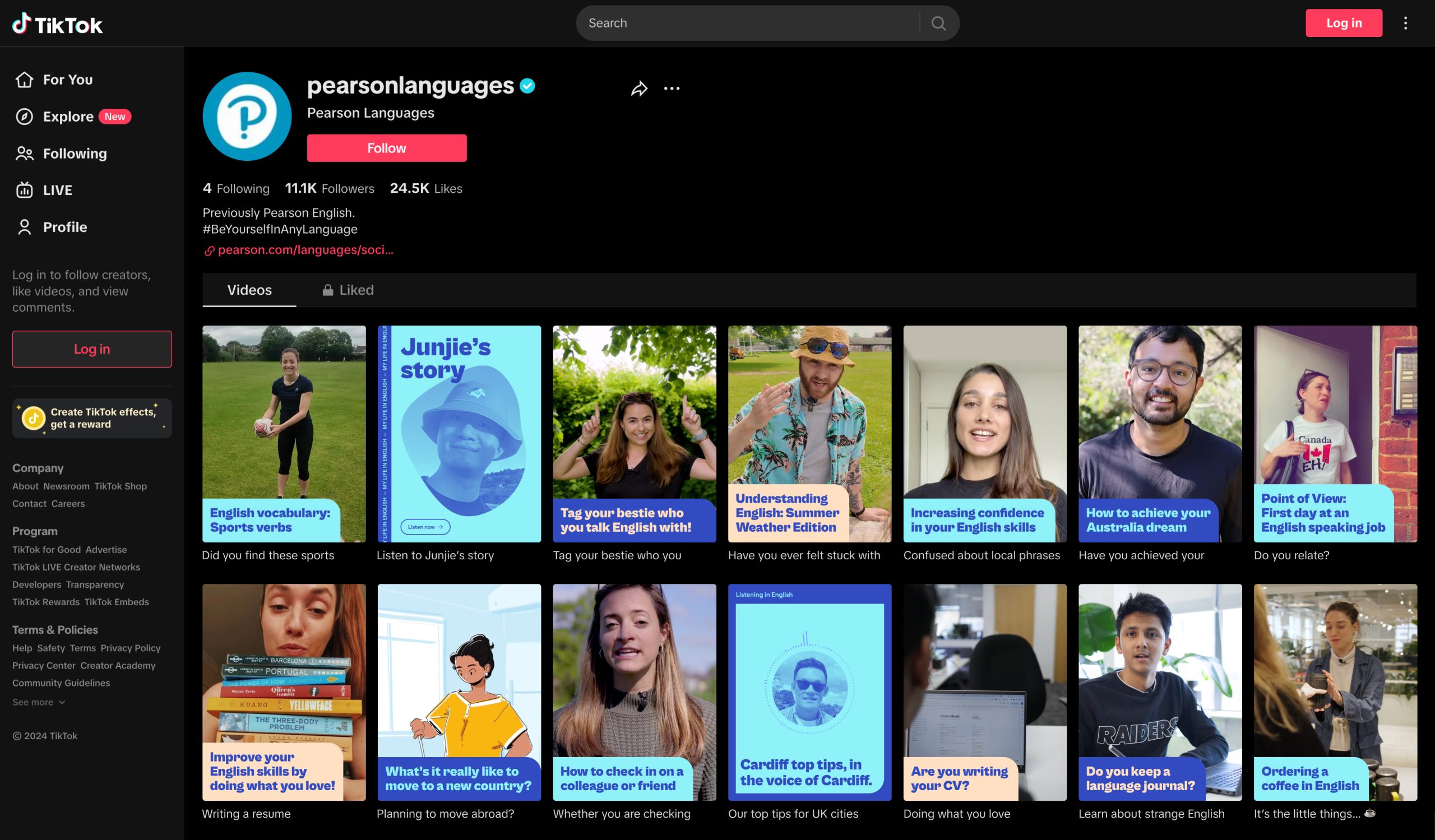Click the red Log in button in header

pyautogui.click(x=1344, y=24)
